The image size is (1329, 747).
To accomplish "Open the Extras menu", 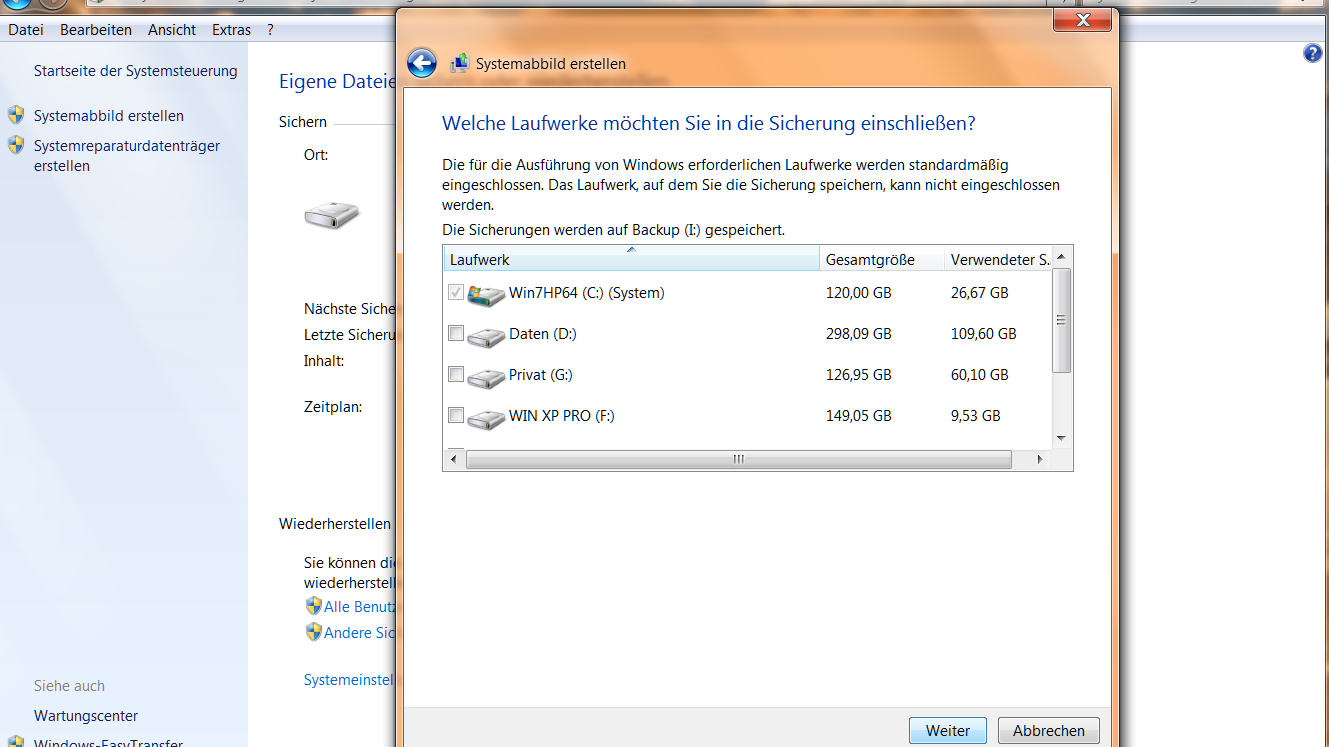I will tap(231, 30).
